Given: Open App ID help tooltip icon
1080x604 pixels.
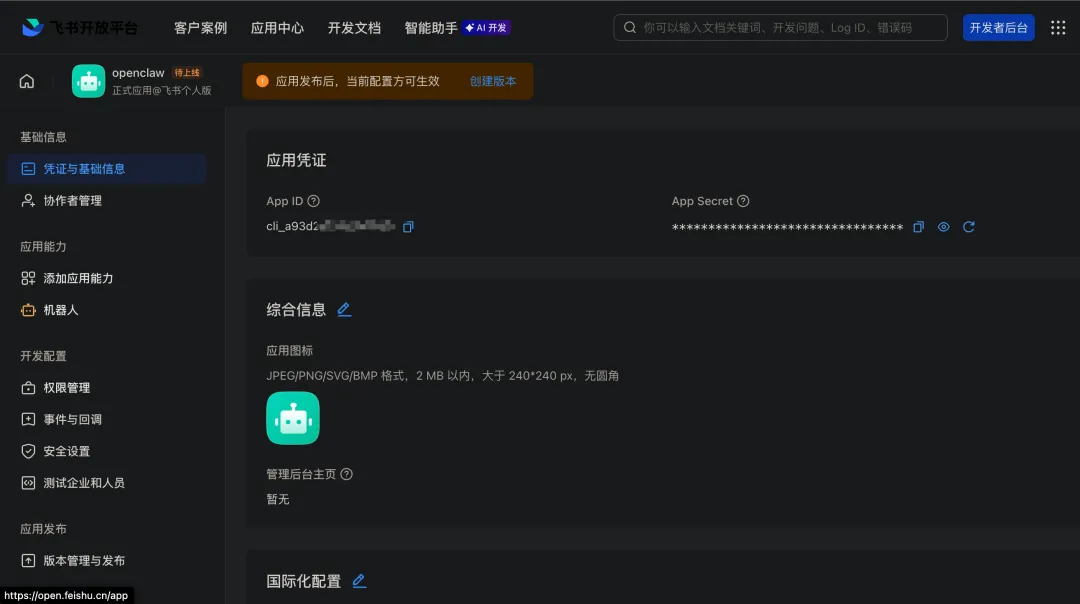Looking at the screenshot, I should (313, 201).
